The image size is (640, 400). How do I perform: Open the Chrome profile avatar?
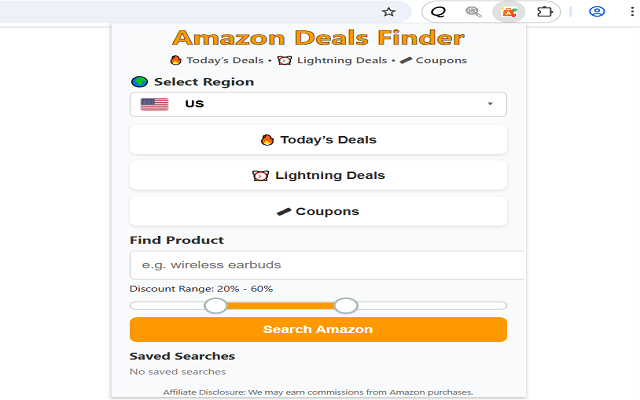coord(597,12)
